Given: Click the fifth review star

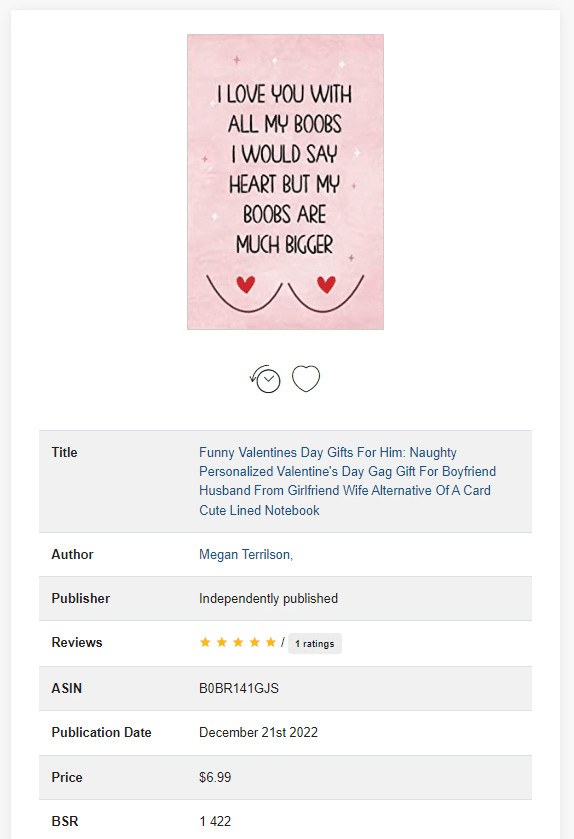Looking at the screenshot, I should click(x=271, y=642).
